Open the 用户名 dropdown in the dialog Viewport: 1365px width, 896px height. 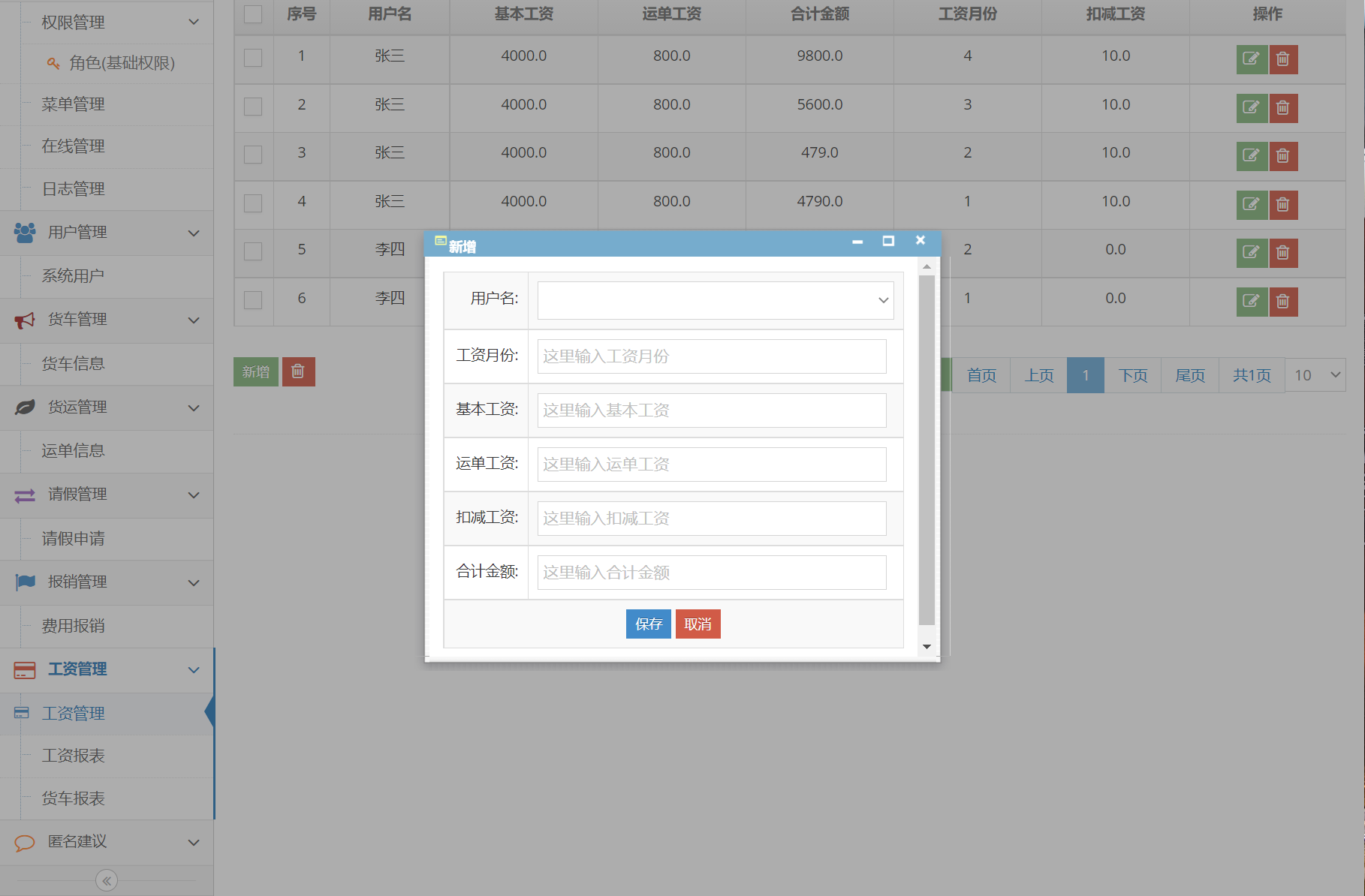(714, 299)
